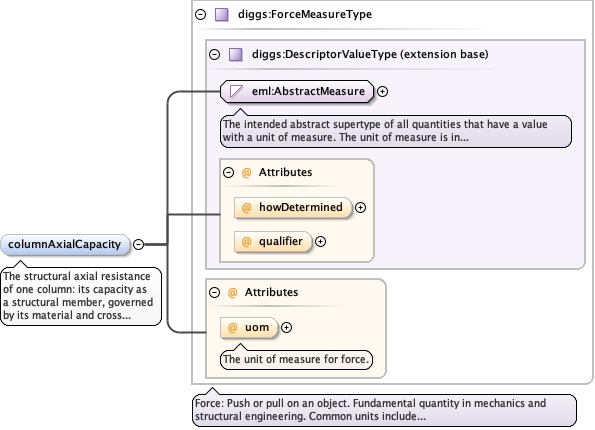Select the qualifier attribute node
This screenshot has width=595, height=430.
273,242
